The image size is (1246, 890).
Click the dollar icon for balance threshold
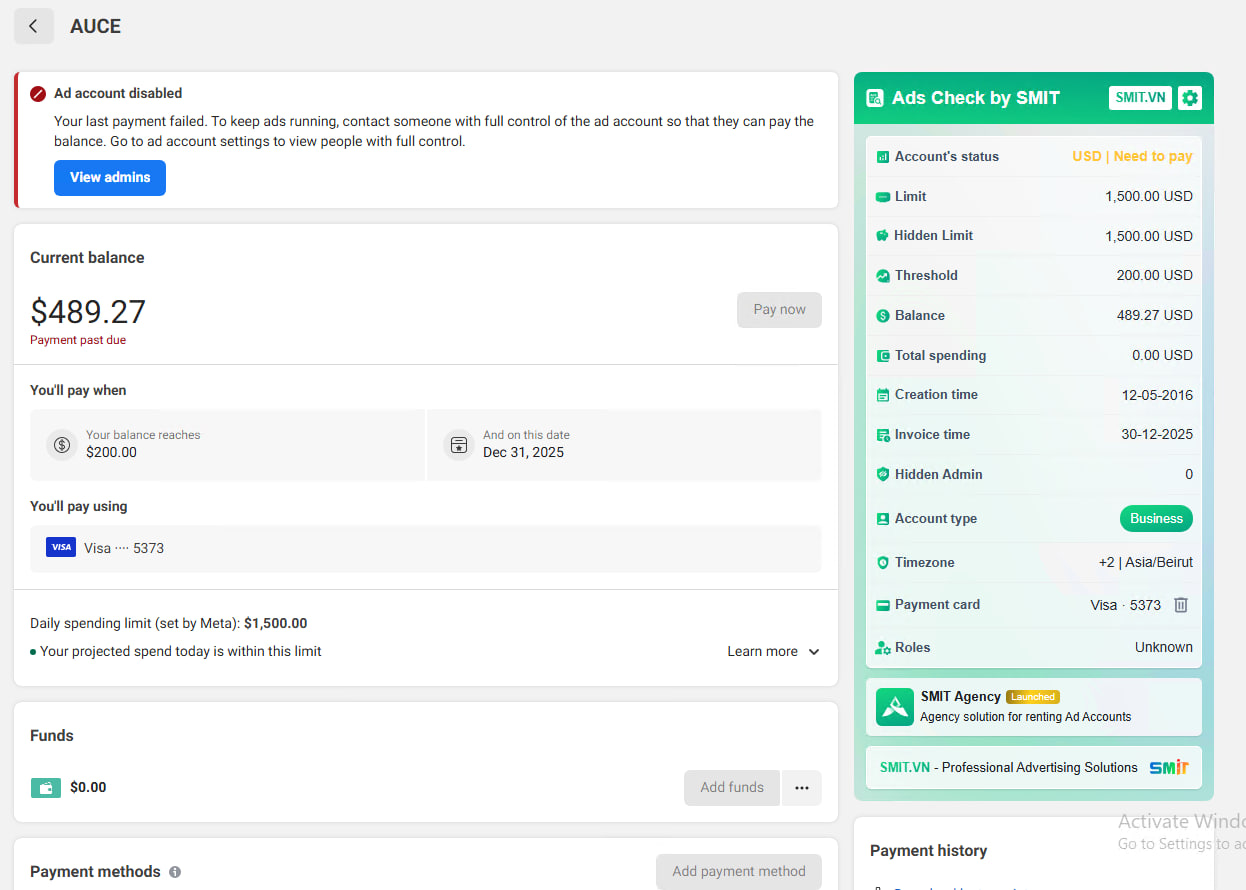[62, 445]
